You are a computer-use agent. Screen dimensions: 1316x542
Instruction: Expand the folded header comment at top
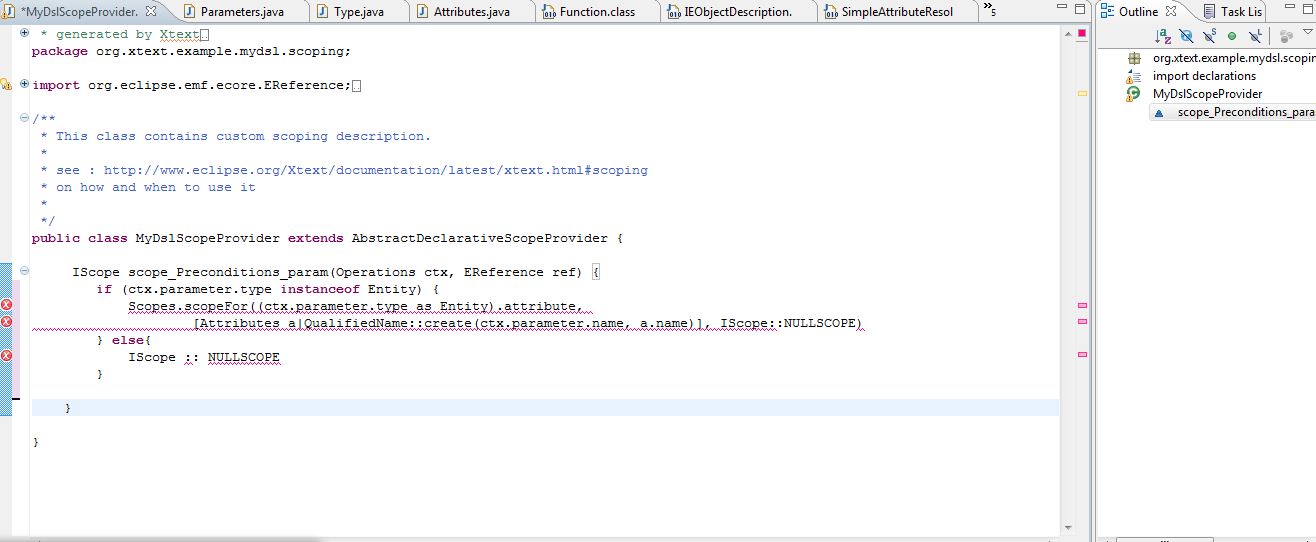click(24, 34)
